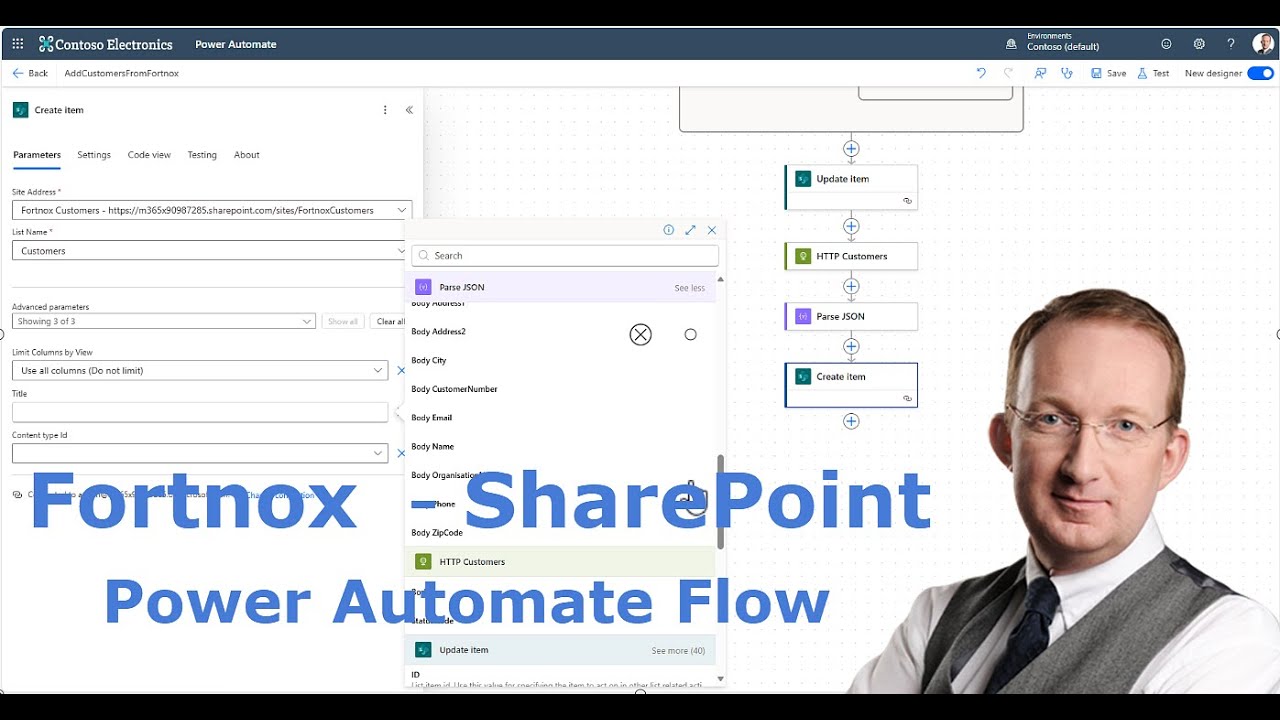Click the Parse JSON section header icon
Image resolution: width=1280 pixels, height=720 pixels.
pyautogui.click(x=423, y=287)
